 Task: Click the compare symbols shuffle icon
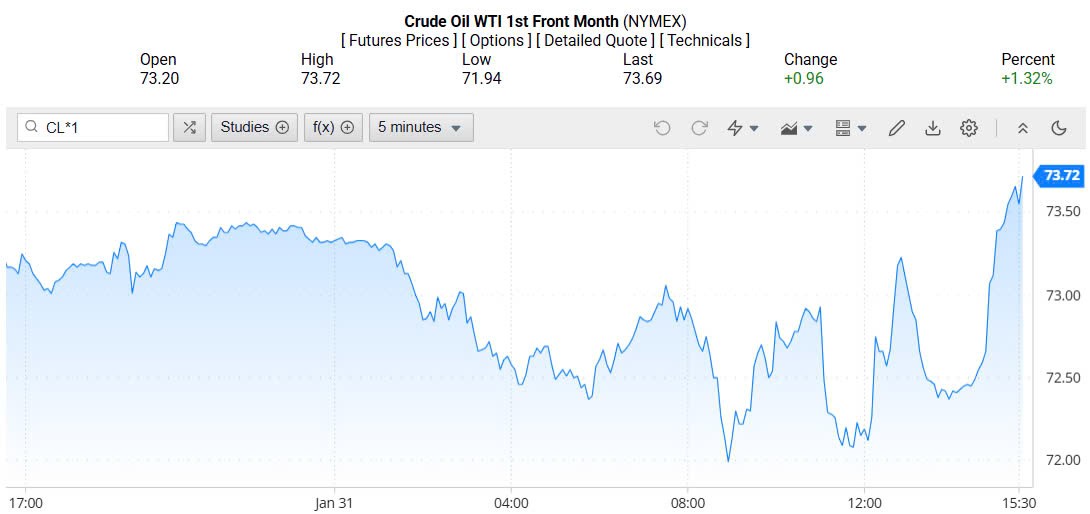189,127
